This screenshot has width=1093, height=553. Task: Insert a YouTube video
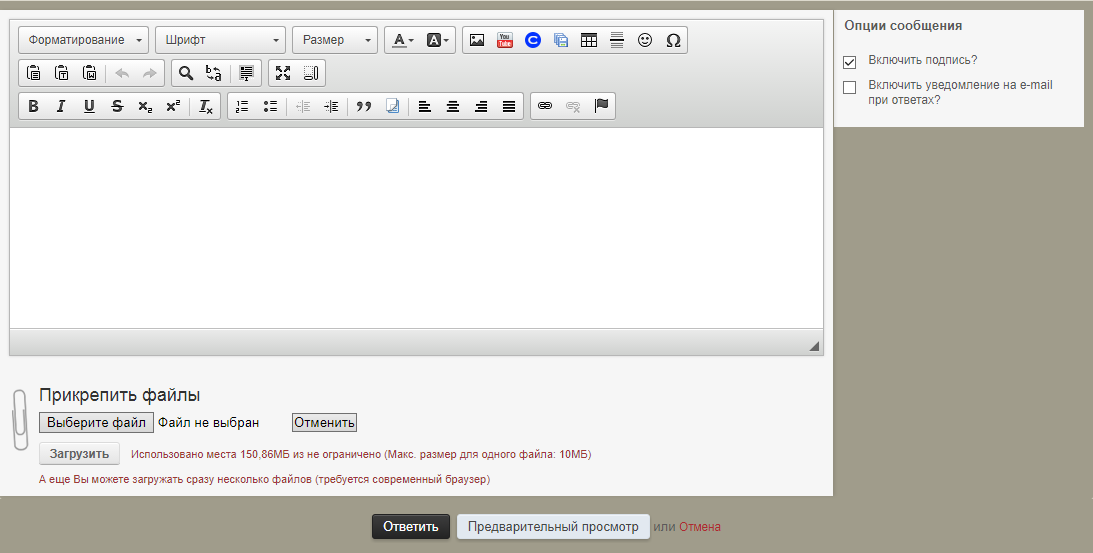tap(505, 40)
